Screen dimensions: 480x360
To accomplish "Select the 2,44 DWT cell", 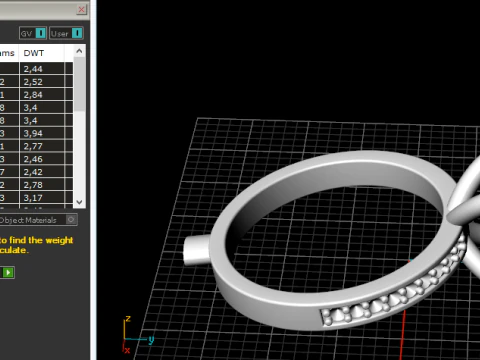I will (x=42, y=69).
